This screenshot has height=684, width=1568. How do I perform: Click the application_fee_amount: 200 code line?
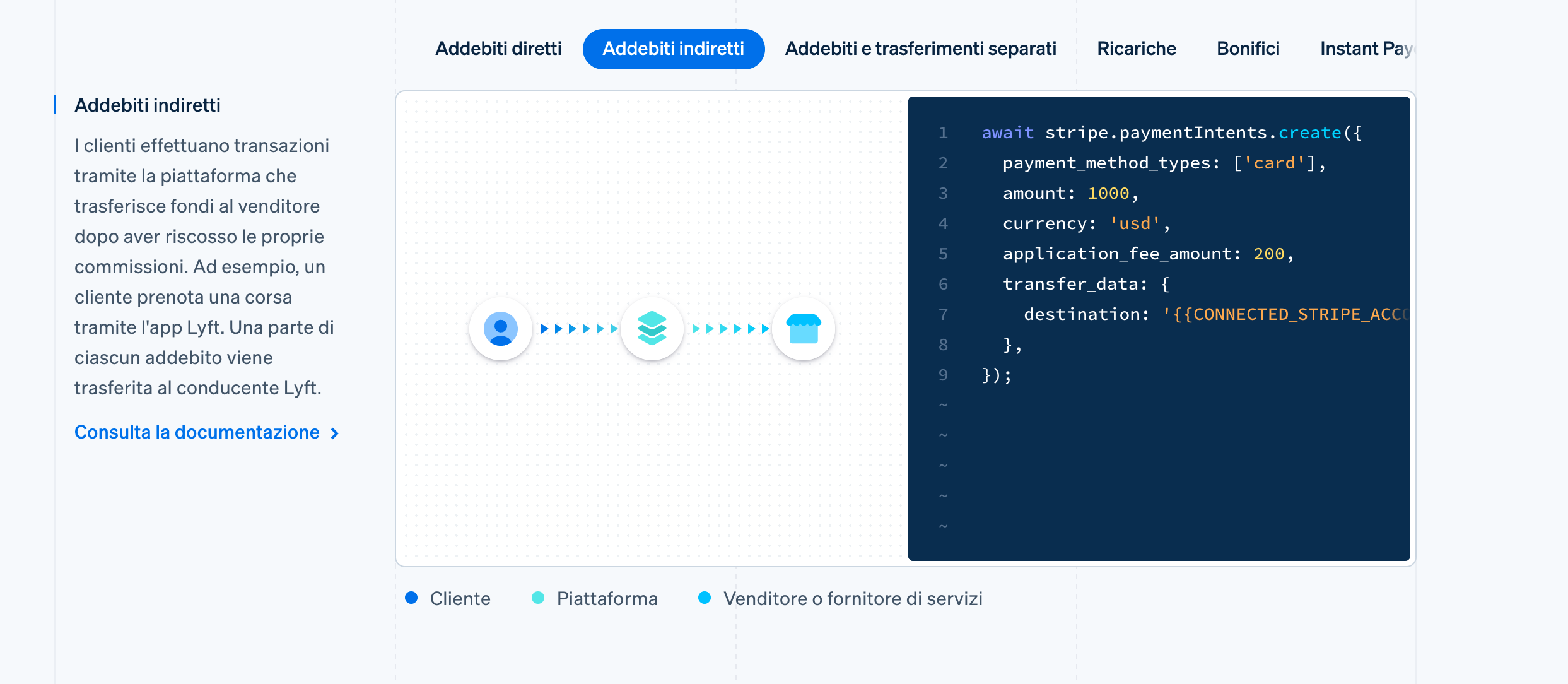tap(1148, 254)
